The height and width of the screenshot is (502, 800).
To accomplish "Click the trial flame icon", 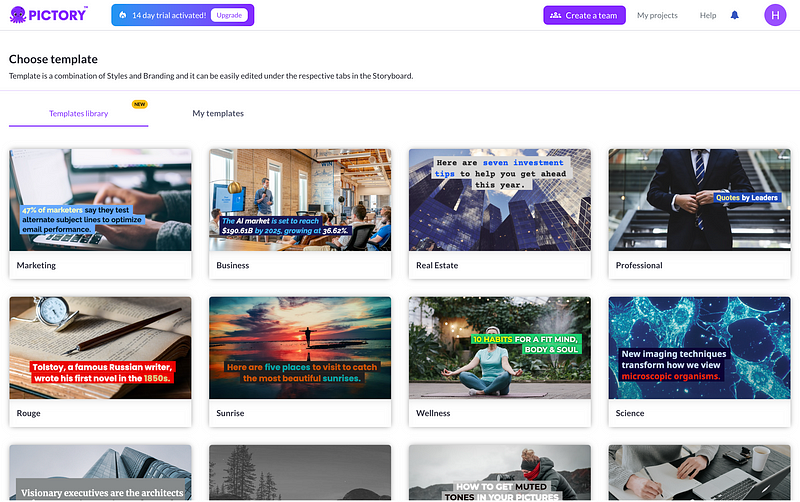I will point(122,15).
